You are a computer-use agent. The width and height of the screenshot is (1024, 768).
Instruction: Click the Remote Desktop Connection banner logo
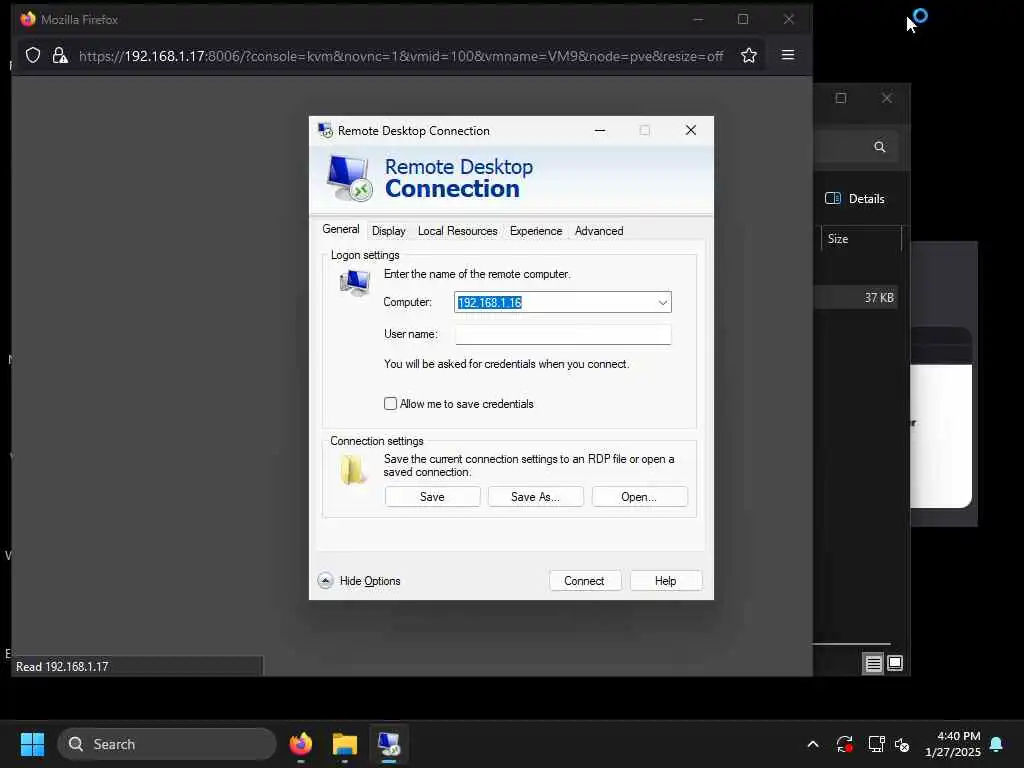[x=349, y=178]
